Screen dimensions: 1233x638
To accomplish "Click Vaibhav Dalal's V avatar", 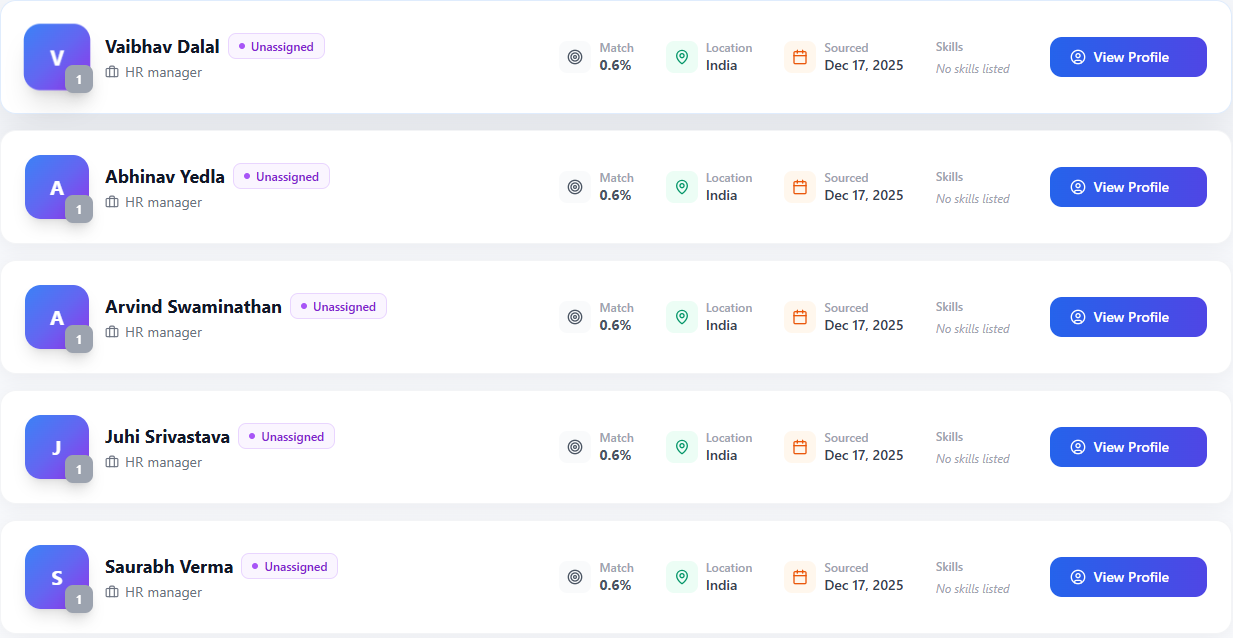I will coord(57,57).
